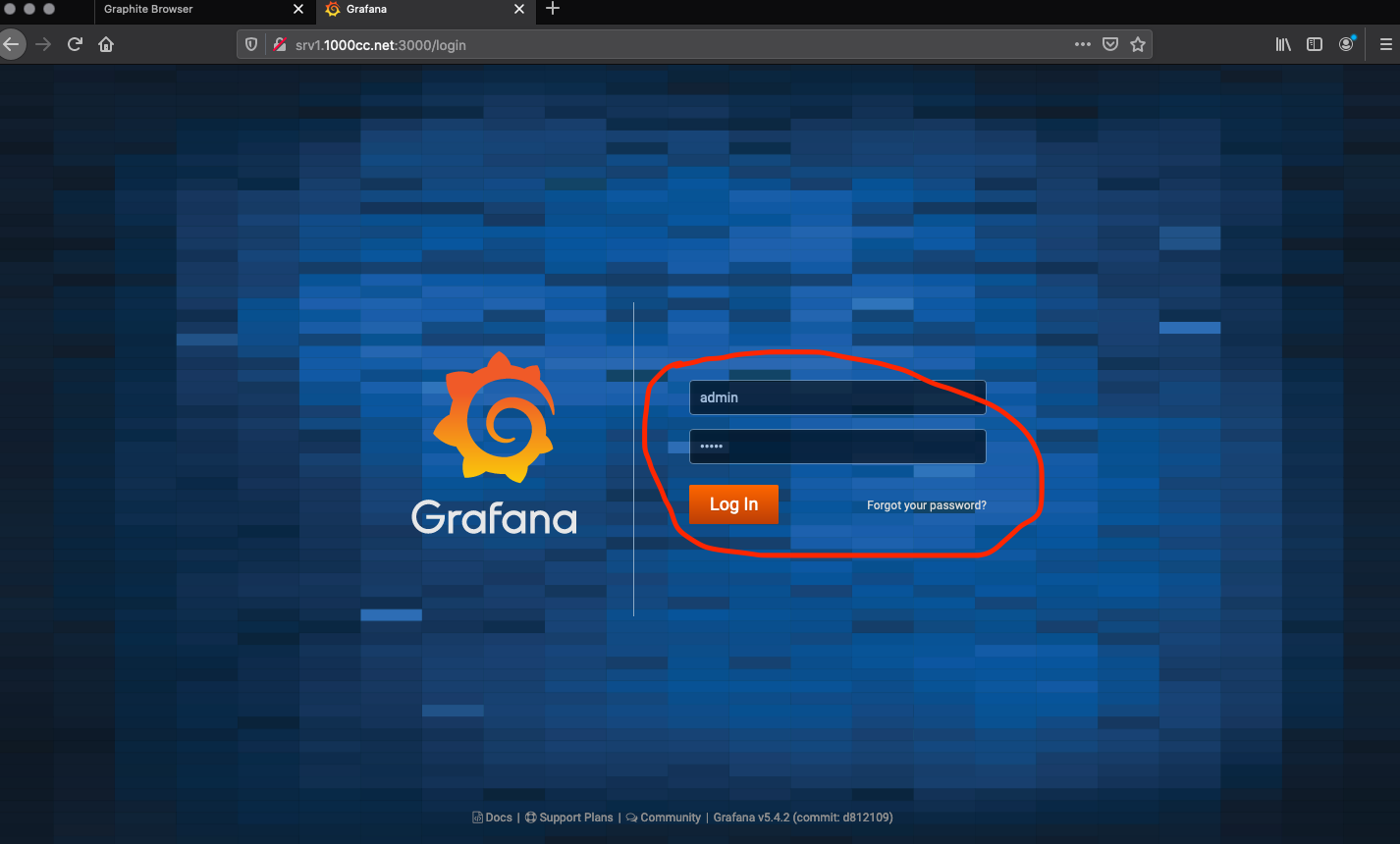Open the Forgot your password link

tap(926, 505)
